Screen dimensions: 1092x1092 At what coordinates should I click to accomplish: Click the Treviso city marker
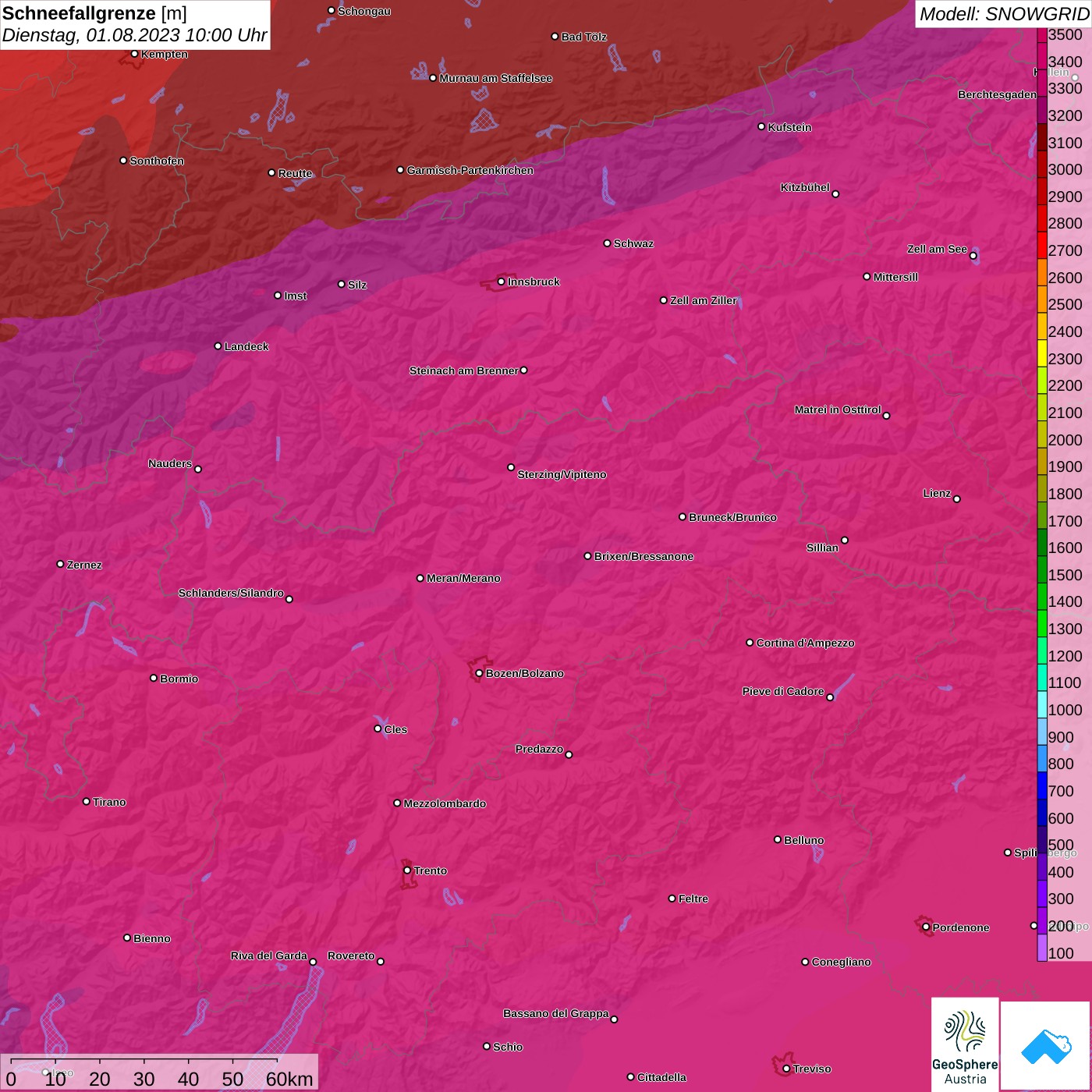point(786,1069)
